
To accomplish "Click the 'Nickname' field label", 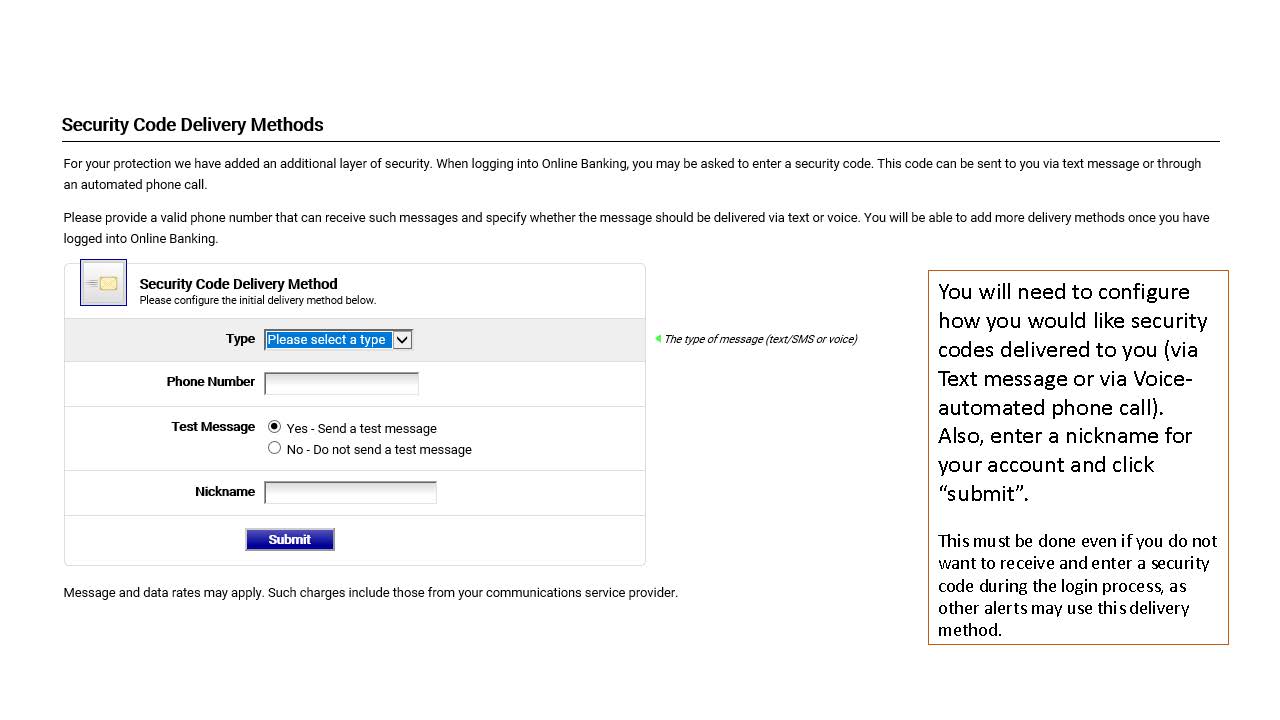I will point(224,492).
